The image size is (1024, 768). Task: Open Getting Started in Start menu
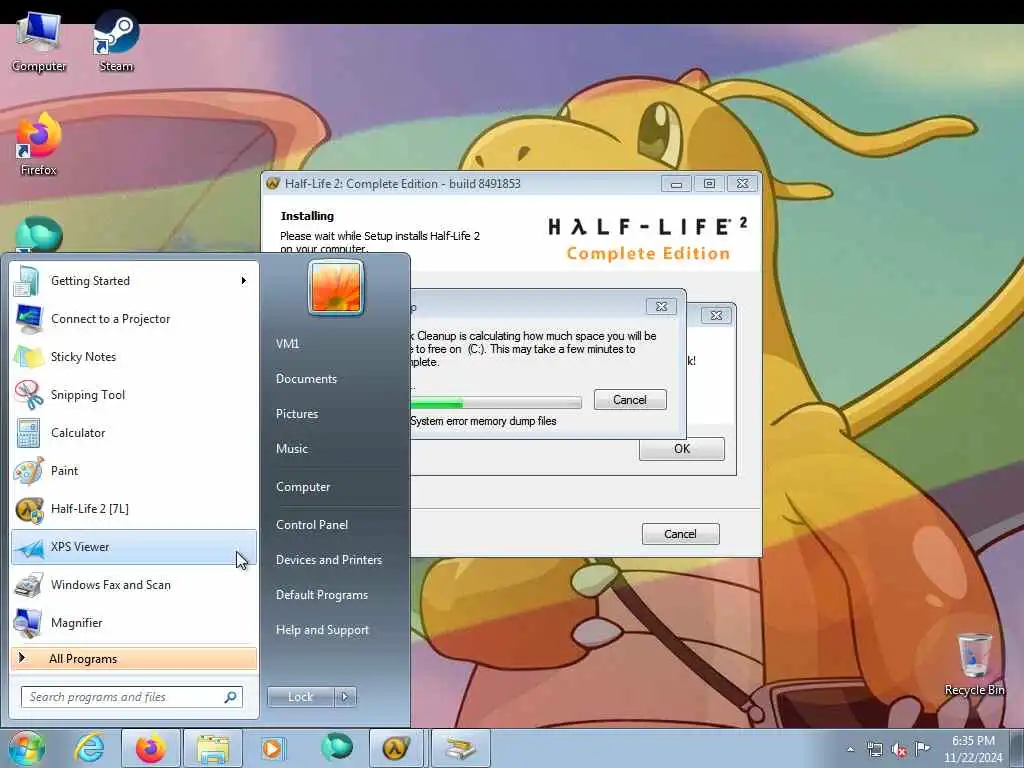pos(134,281)
